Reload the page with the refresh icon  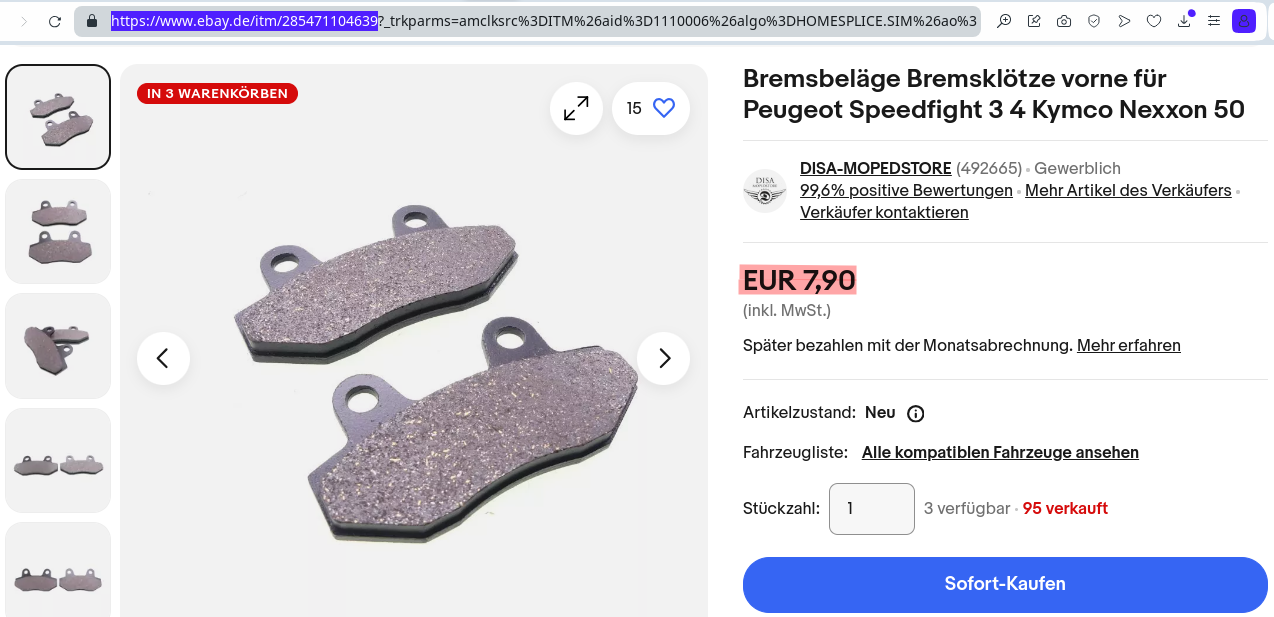(x=55, y=21)
